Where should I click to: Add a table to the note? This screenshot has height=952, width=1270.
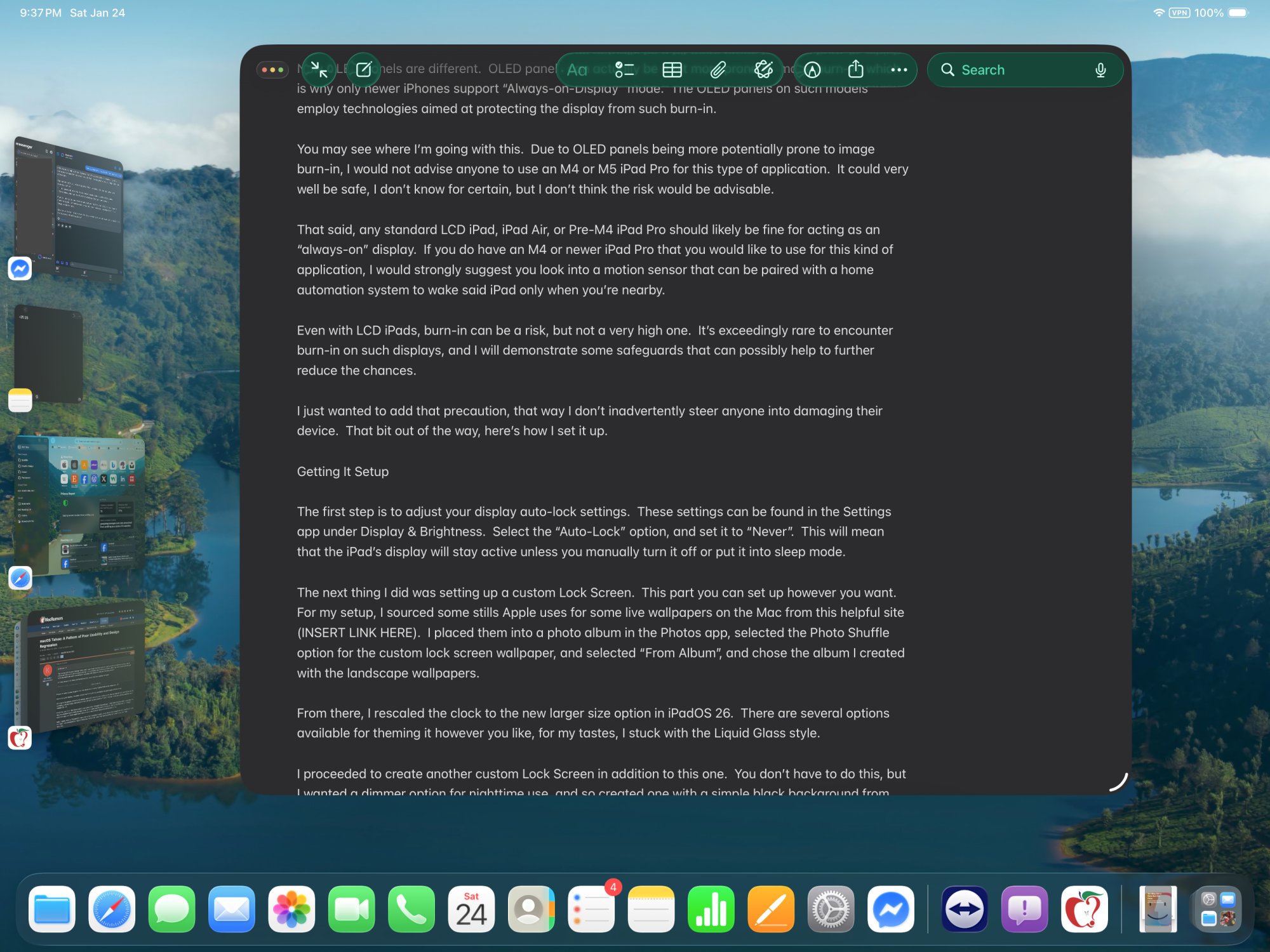tap(672, 70)
